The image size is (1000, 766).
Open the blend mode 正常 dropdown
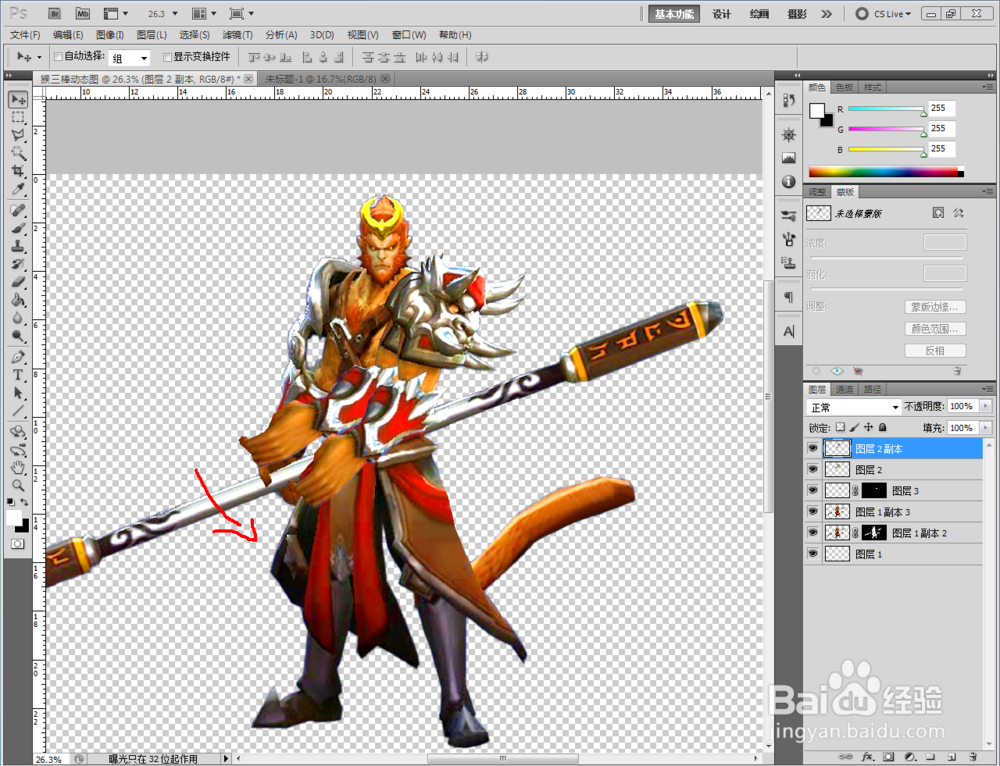853,407
